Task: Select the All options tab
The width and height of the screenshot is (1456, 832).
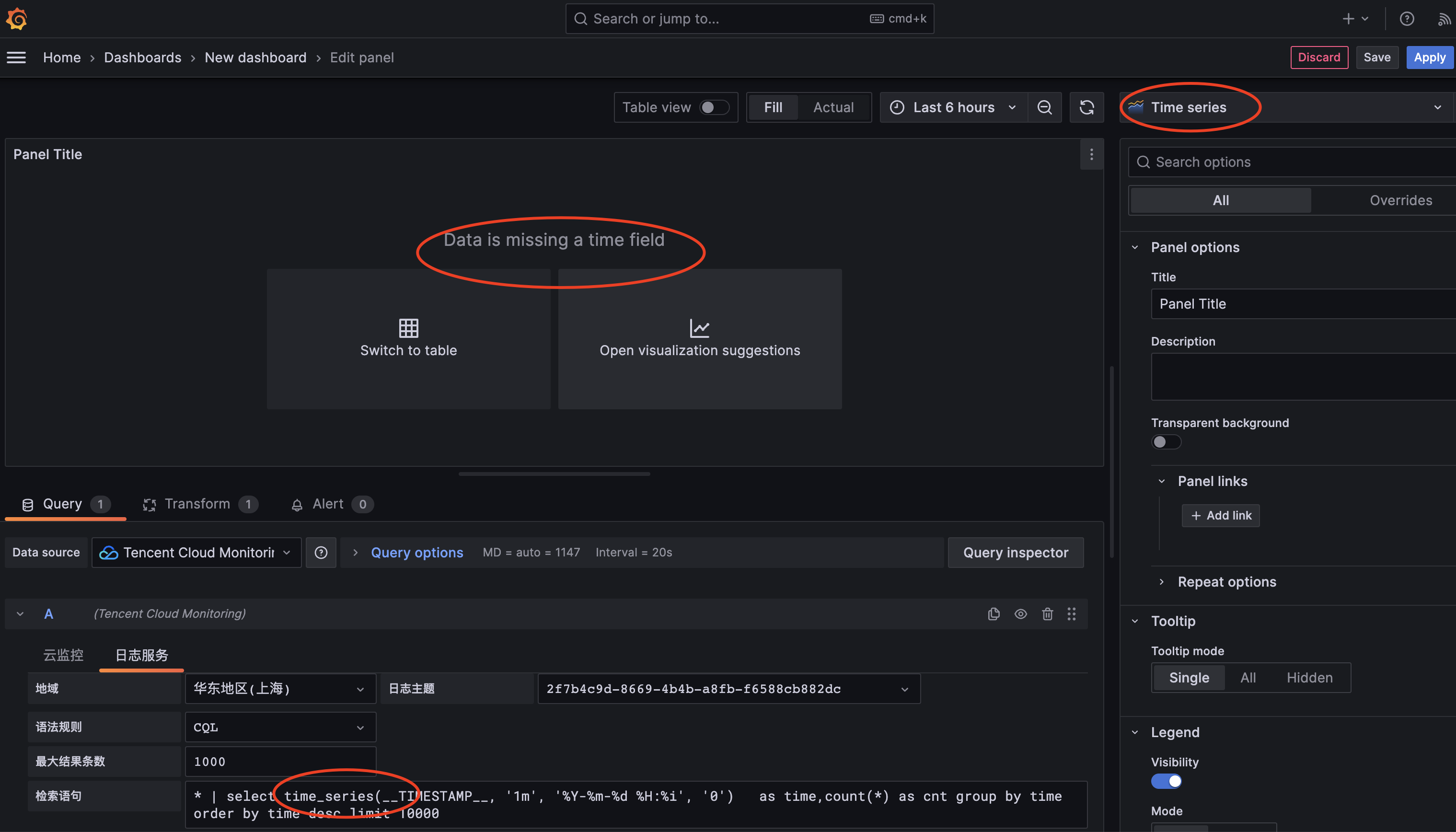Action: coord(1221,200)
